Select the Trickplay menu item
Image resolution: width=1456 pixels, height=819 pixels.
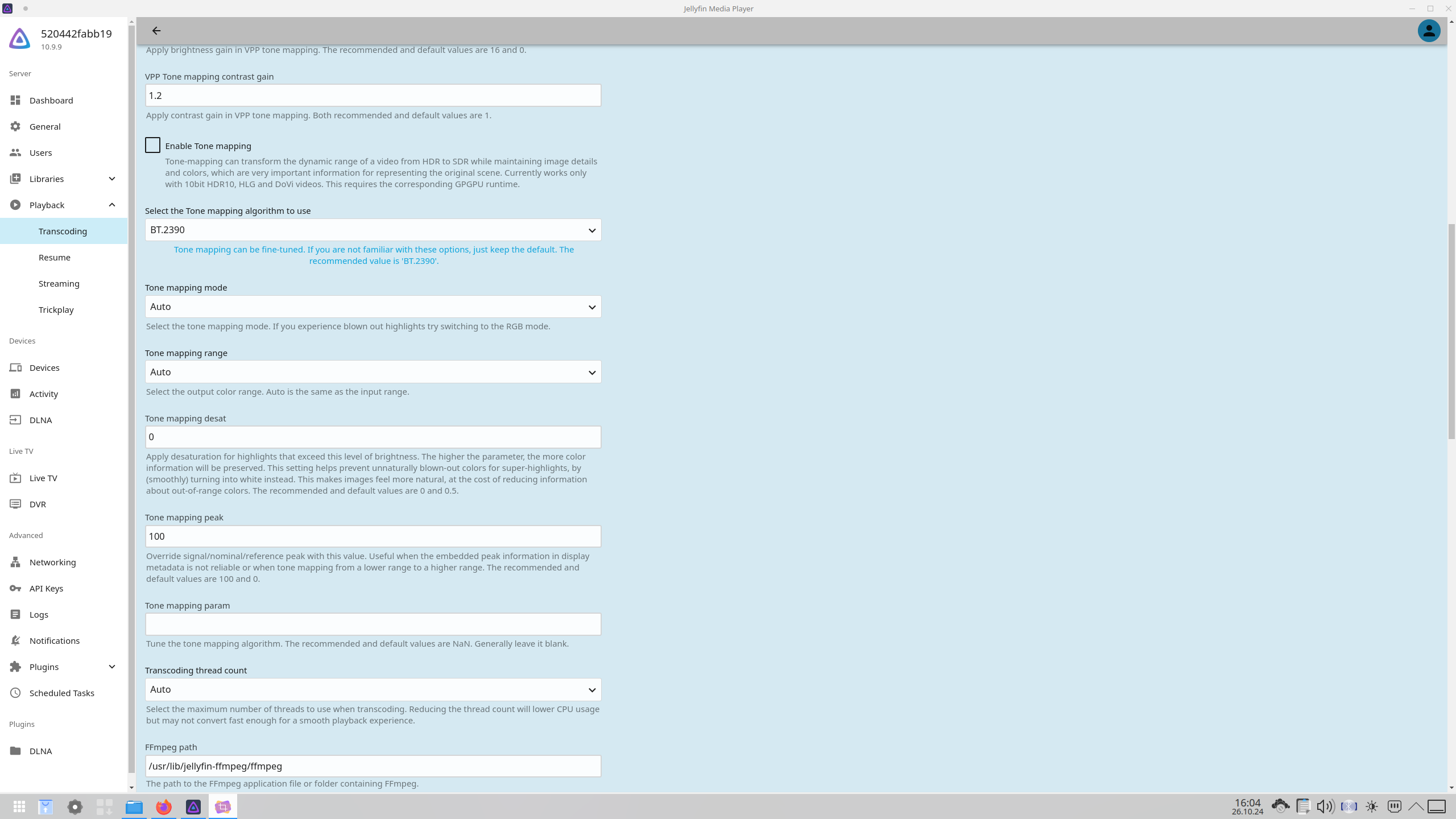coord(56,309)
